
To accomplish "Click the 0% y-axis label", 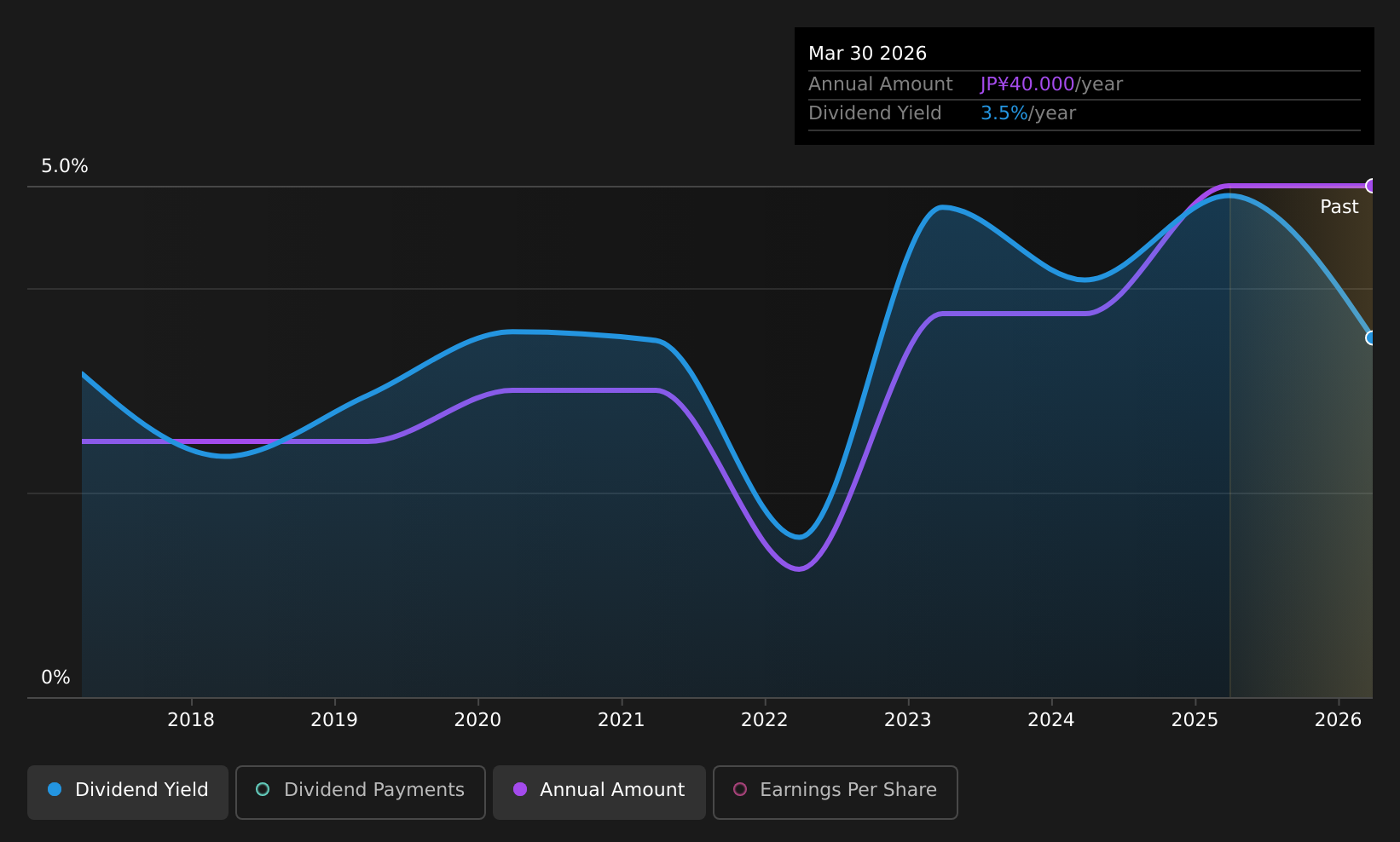I will click(x=55, y=678).
